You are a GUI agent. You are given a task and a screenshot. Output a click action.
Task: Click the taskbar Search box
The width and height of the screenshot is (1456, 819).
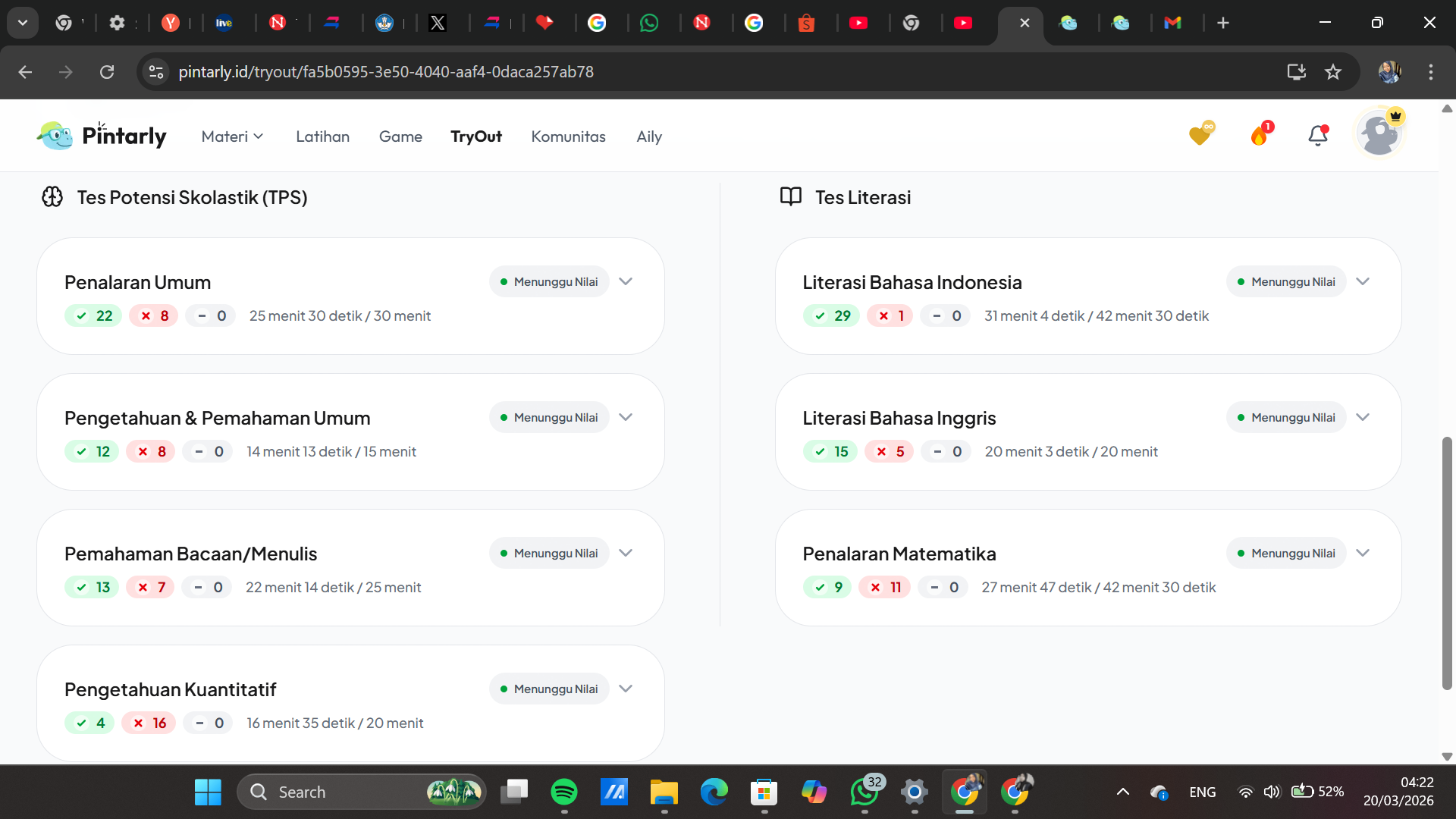coord(362,792)
